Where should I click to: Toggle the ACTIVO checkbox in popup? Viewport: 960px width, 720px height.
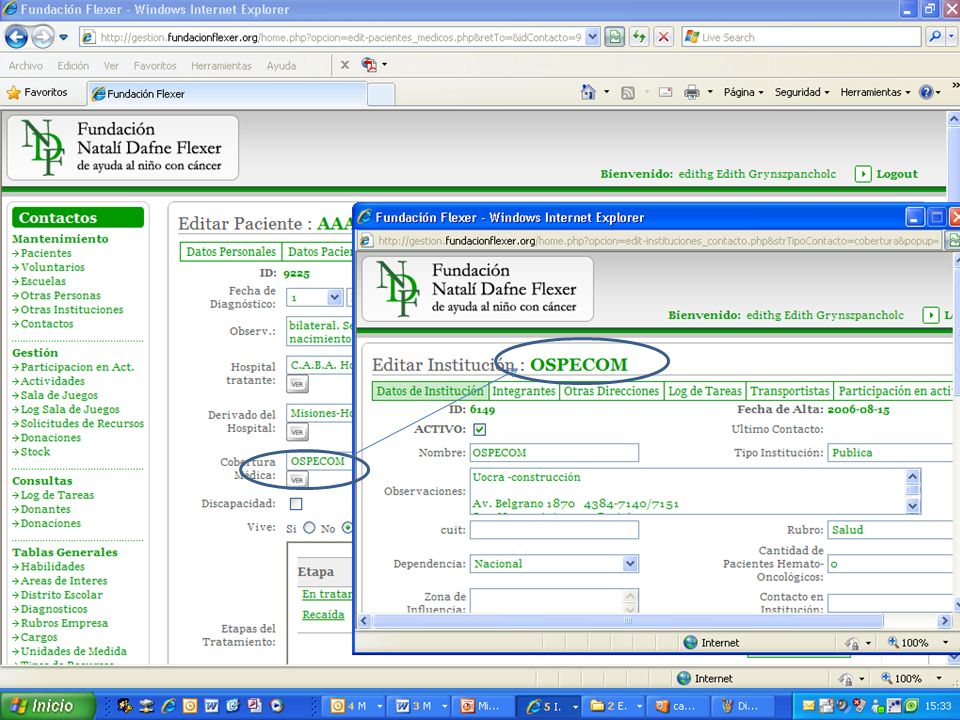(x=479, y=430)
